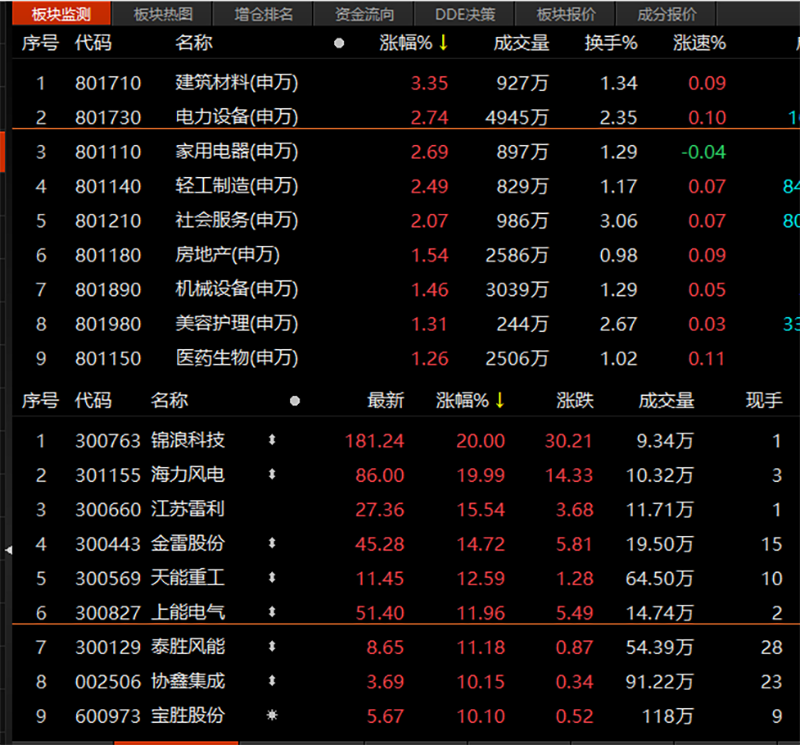Select sector 房地产(申万)
Viewport: 800px width, 745px height.
pos(228,255)
